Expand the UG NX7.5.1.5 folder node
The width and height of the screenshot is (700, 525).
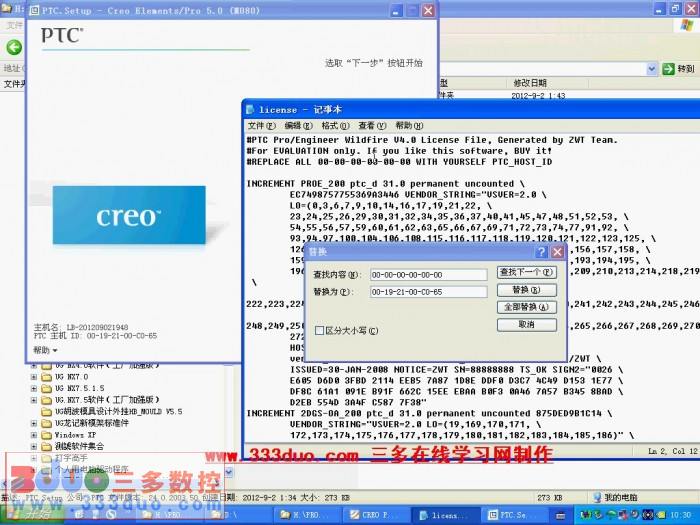pos(34,388)
